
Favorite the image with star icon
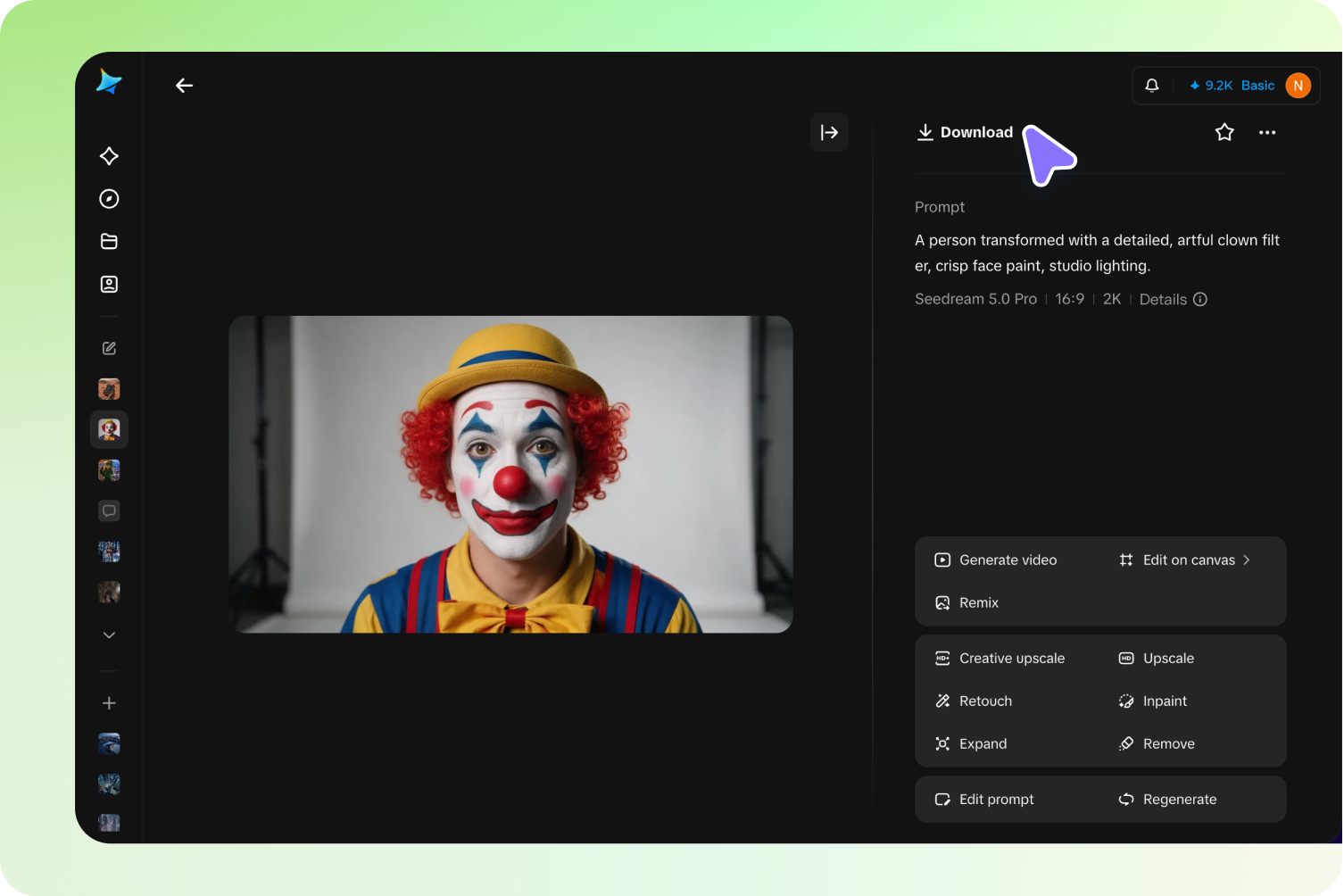click(x=1224, y=133)
